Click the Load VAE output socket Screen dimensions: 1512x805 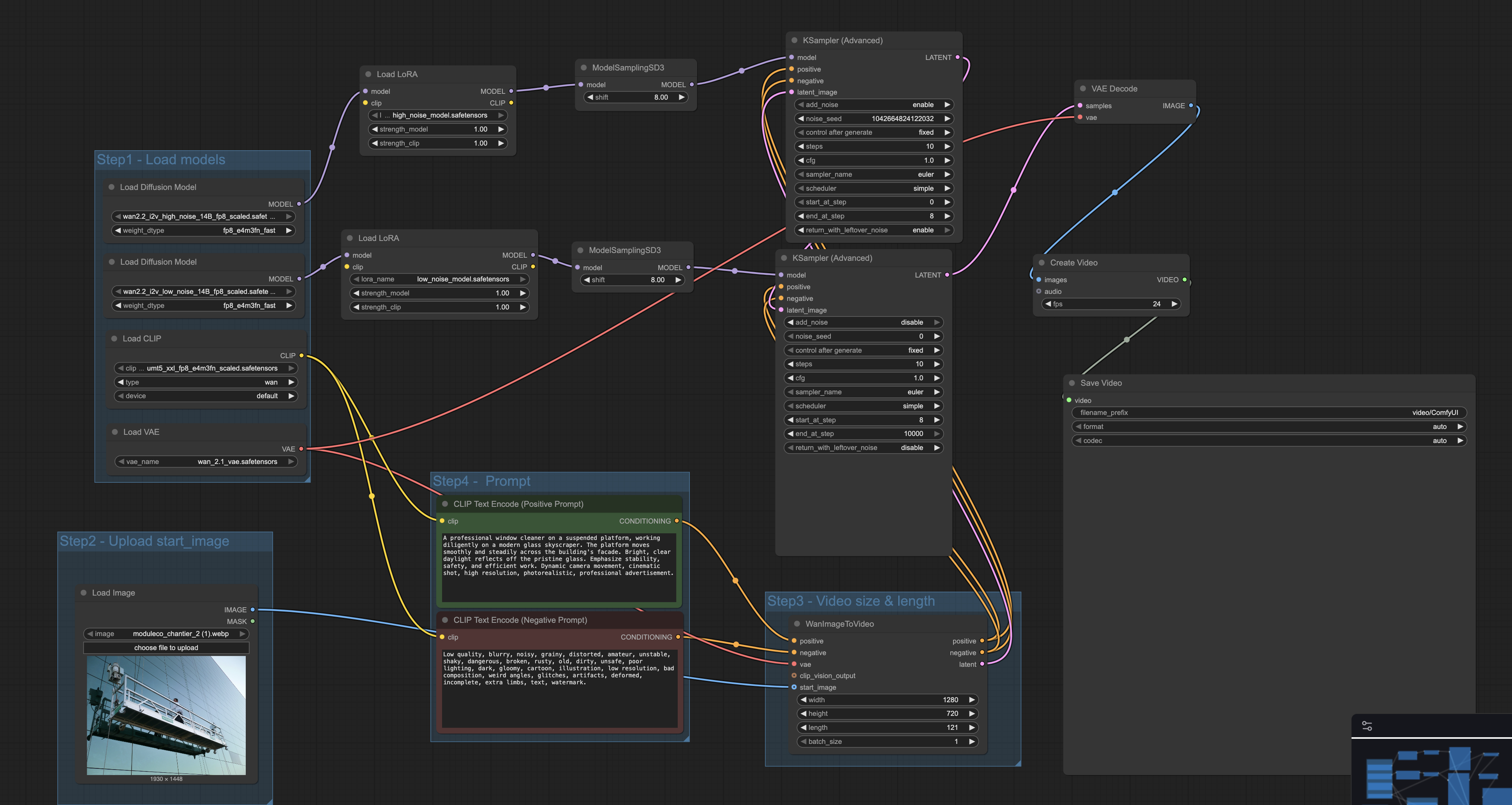[302, 449]
